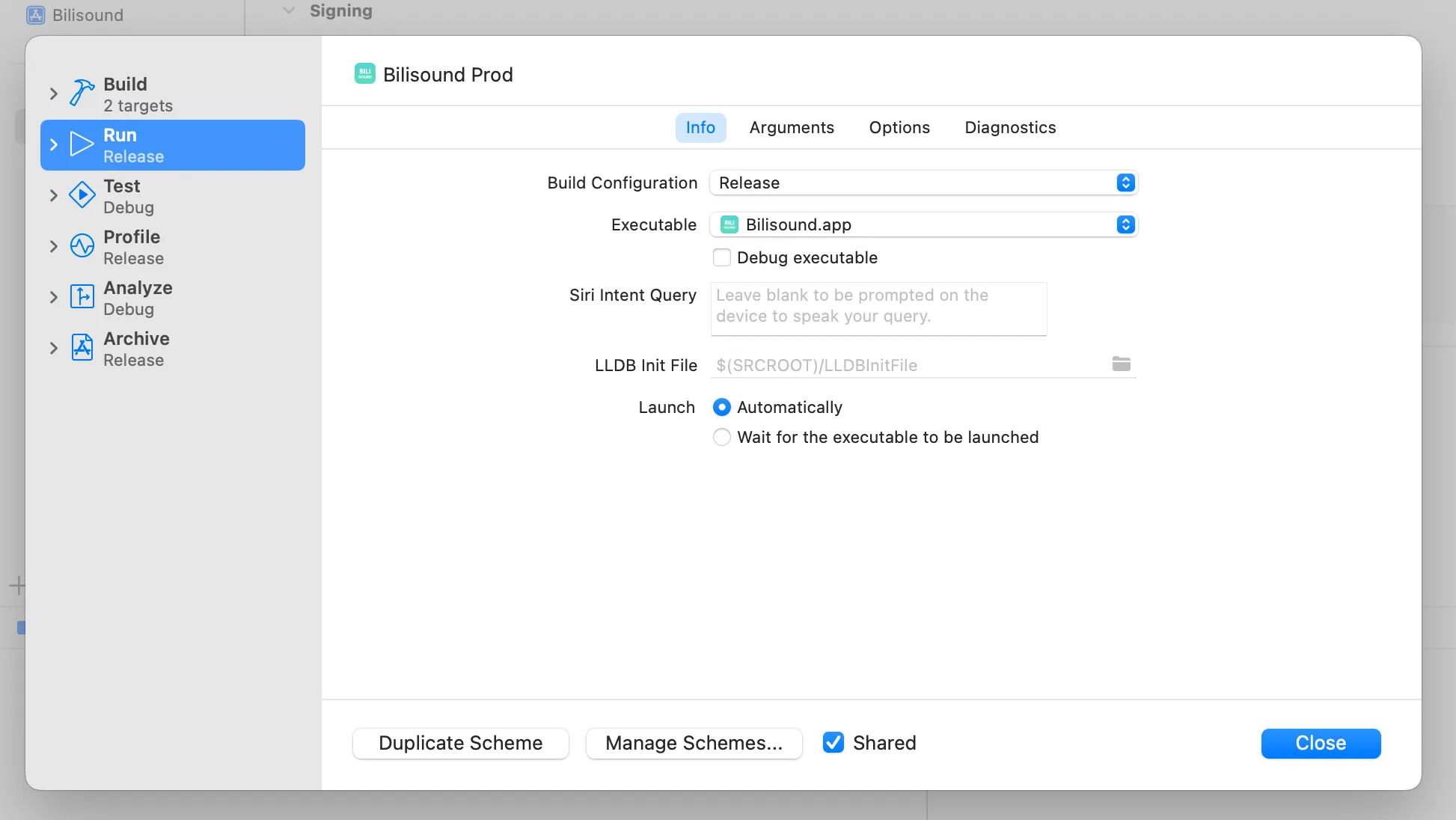Screen dimensions: 1456x820
Task: Open the Build Configuration Release dropdown
Action: (x=923, y=183)
